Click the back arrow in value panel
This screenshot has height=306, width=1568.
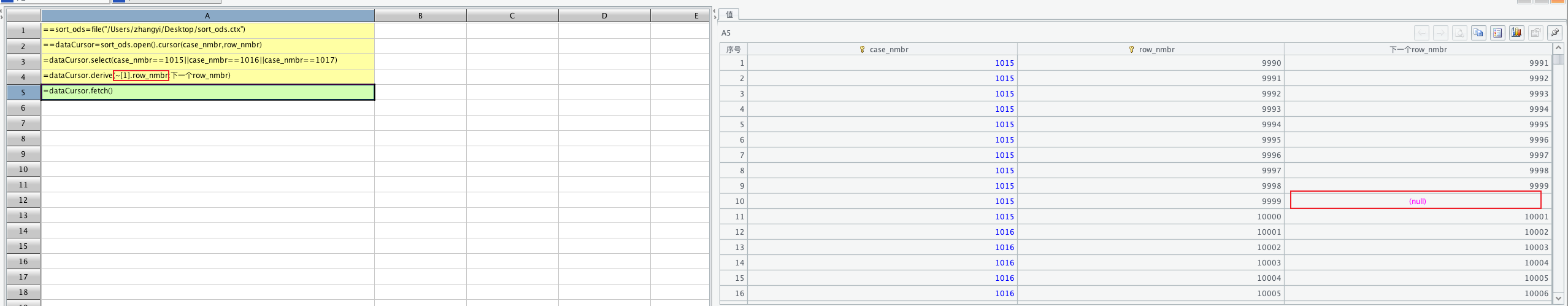(1421, 33)
